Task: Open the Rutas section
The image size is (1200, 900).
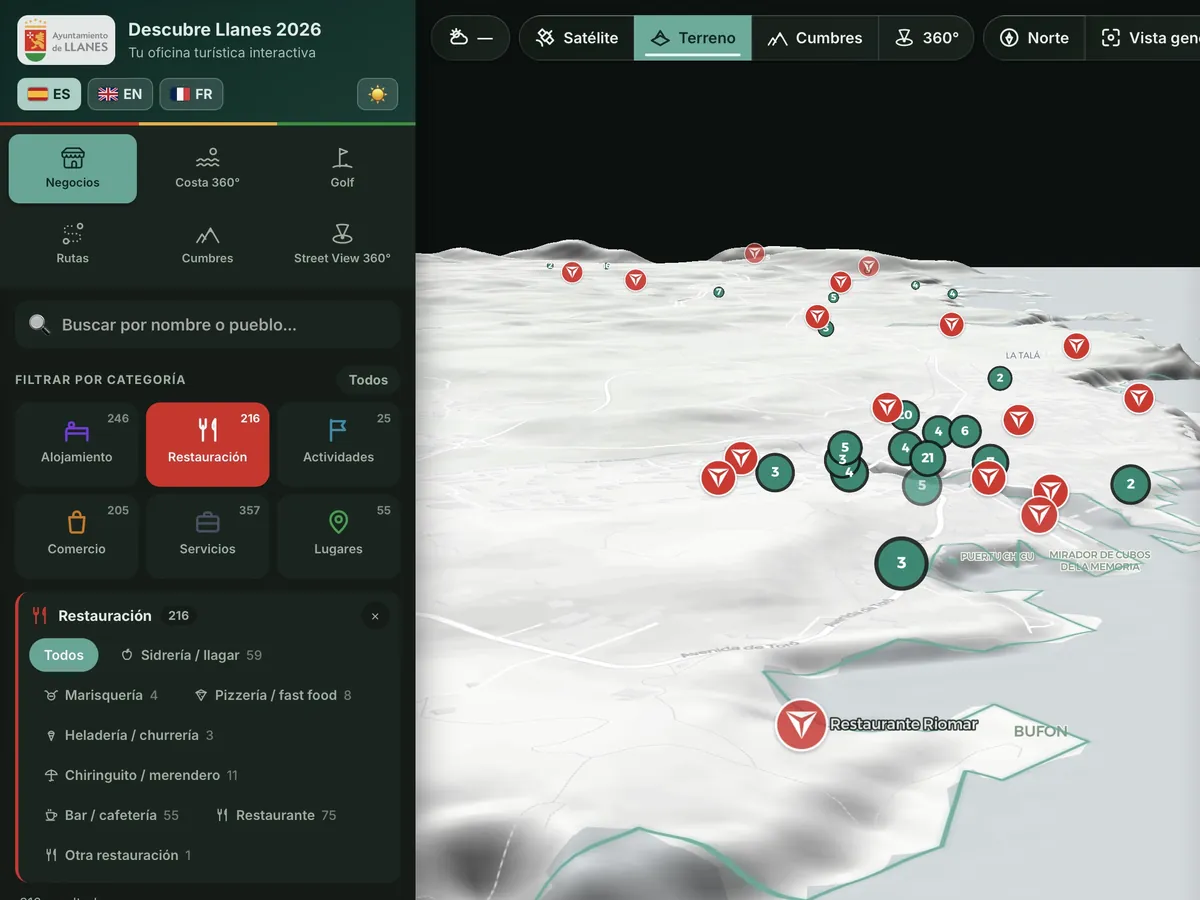Action: pyautogui.click(x=73, y=245)
